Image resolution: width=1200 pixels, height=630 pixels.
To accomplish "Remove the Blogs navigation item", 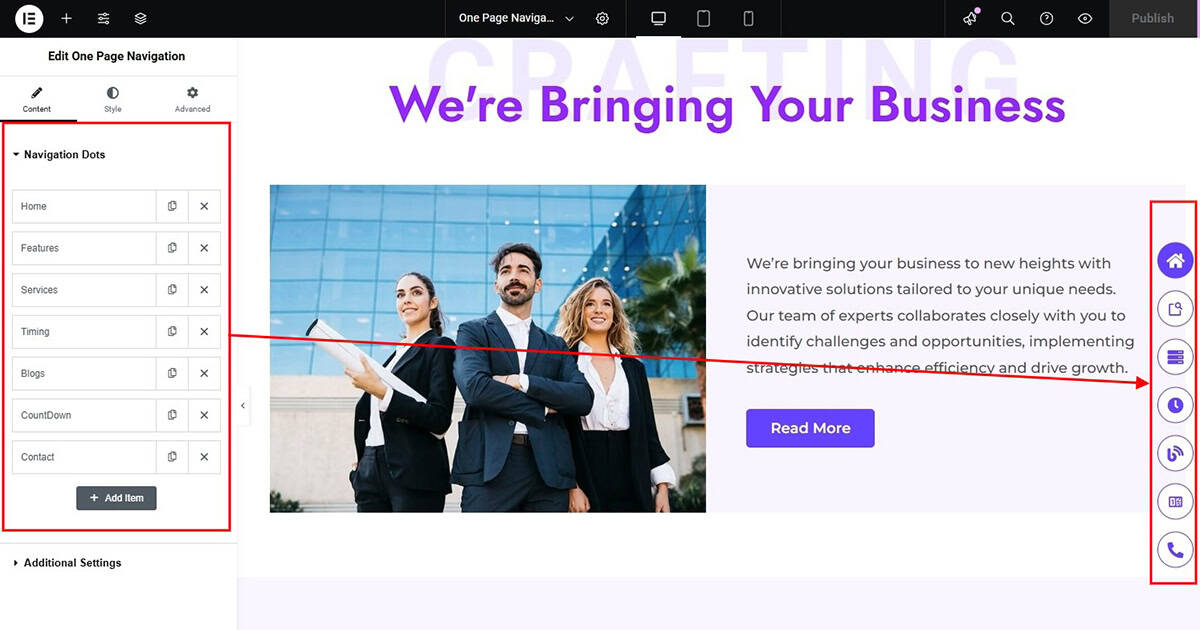I will click(204, 373).
